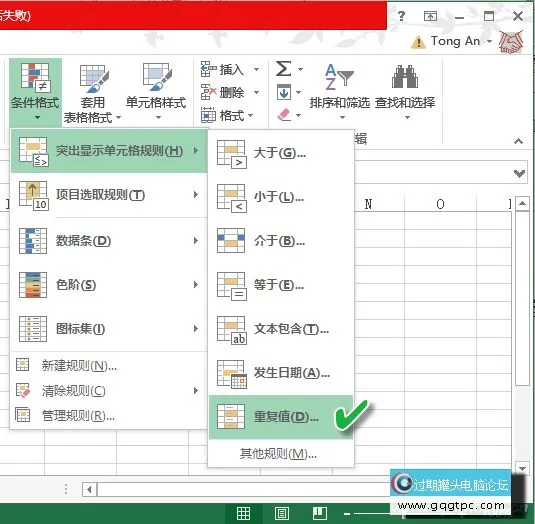The height and width of the screenshot is (524, 535).
Task: Expand the Clear dropdown arrow
Action: 299,115
